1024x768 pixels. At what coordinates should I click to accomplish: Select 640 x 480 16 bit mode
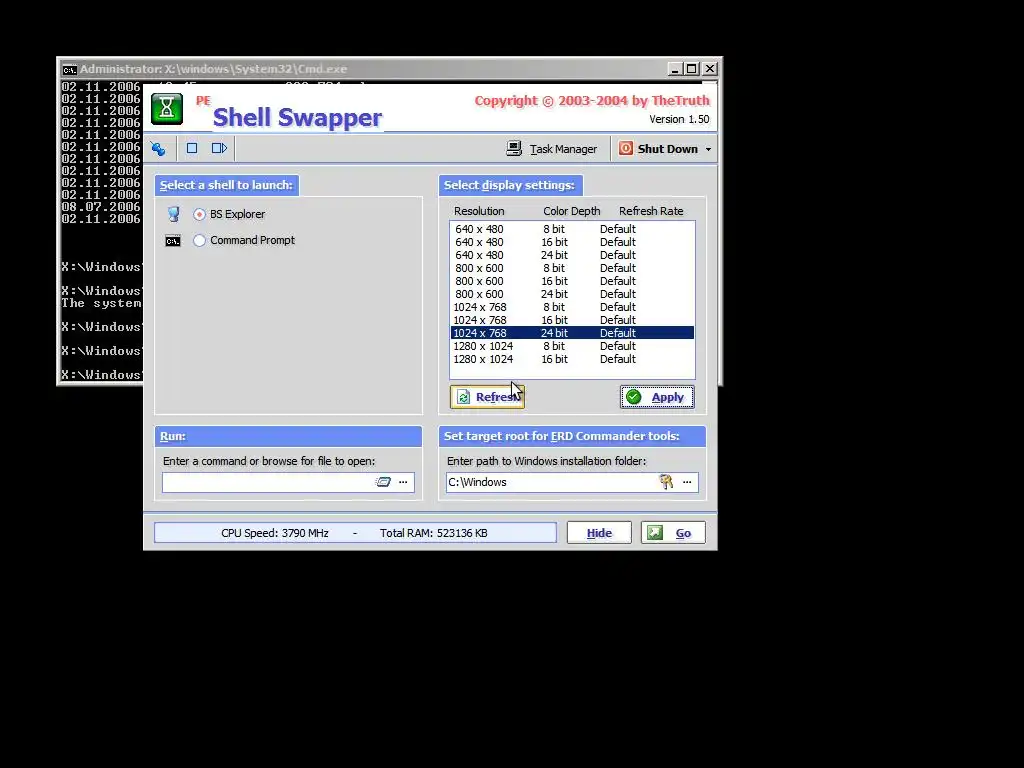(572, 242)
